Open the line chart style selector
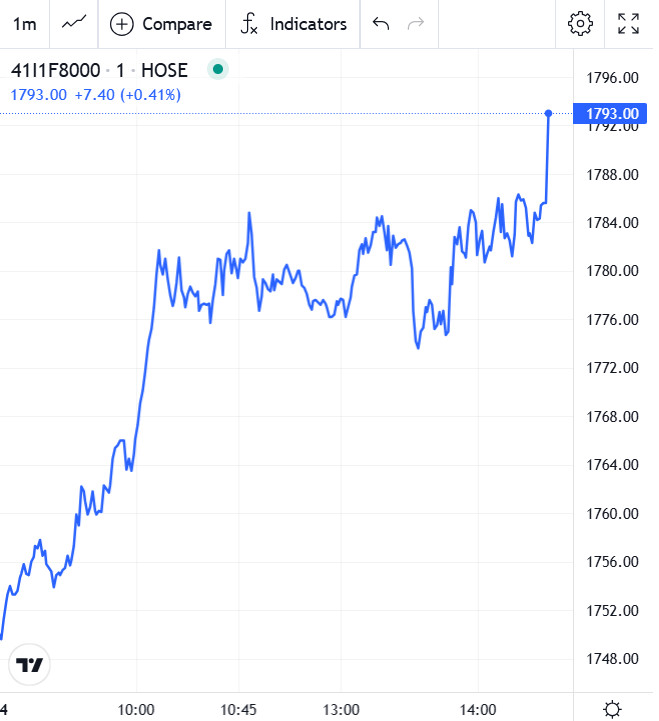The image size is (659, 721). 73,24
